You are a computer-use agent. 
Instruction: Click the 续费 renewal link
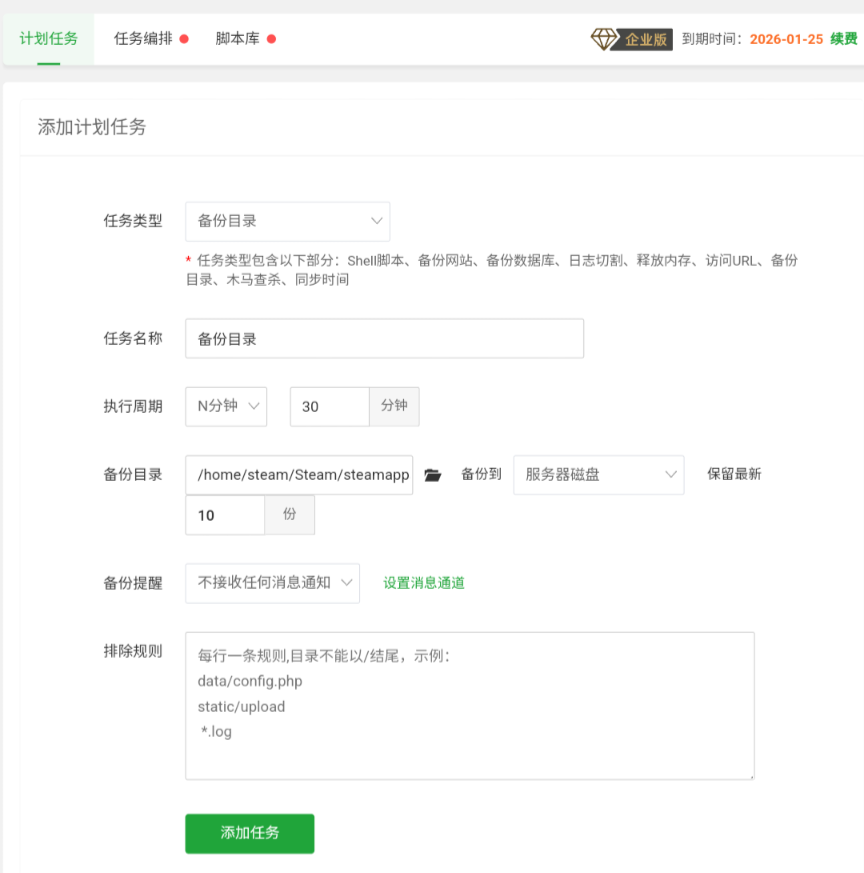(844, 39)
